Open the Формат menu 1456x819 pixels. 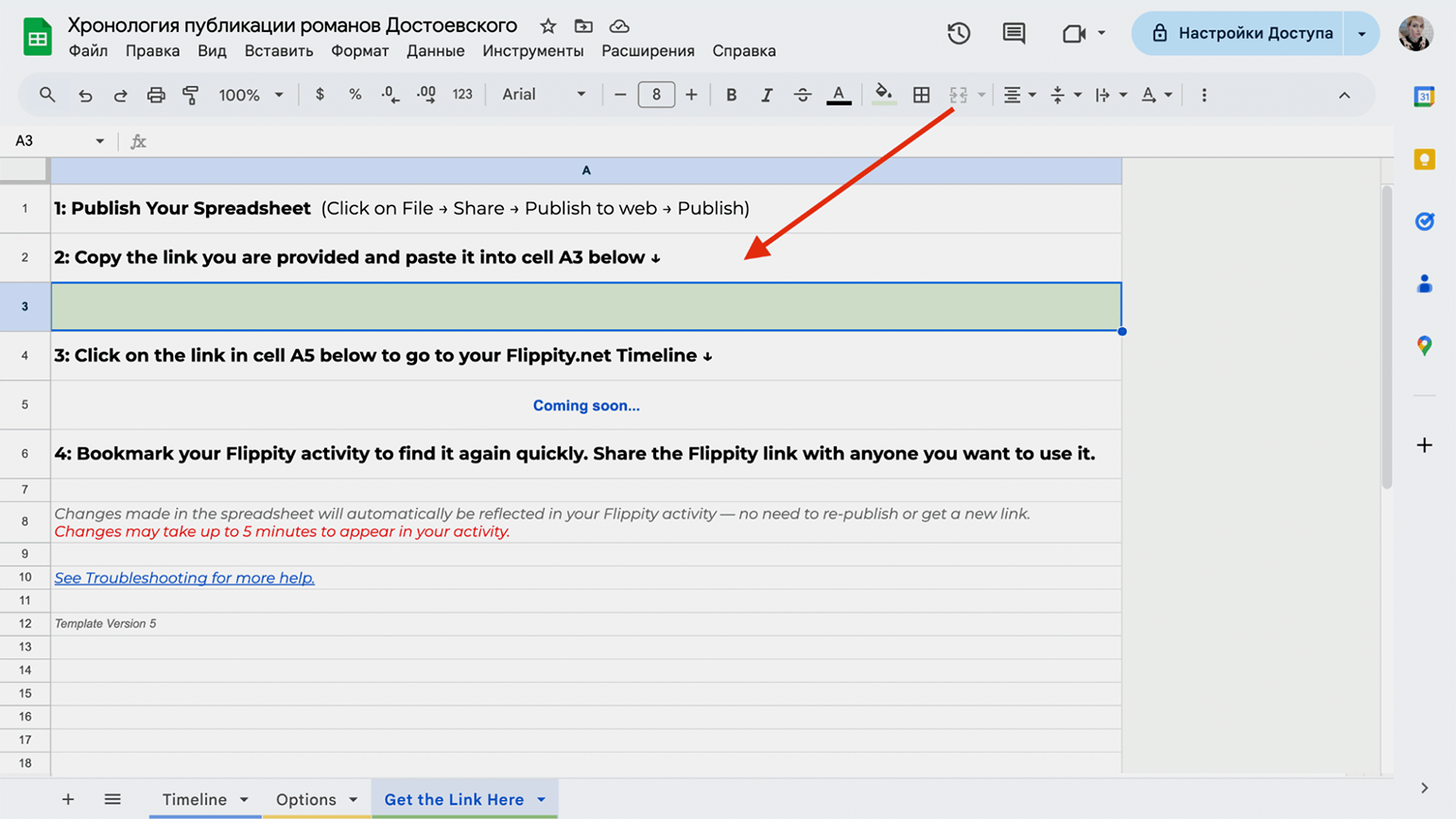[x=360, y=51]
